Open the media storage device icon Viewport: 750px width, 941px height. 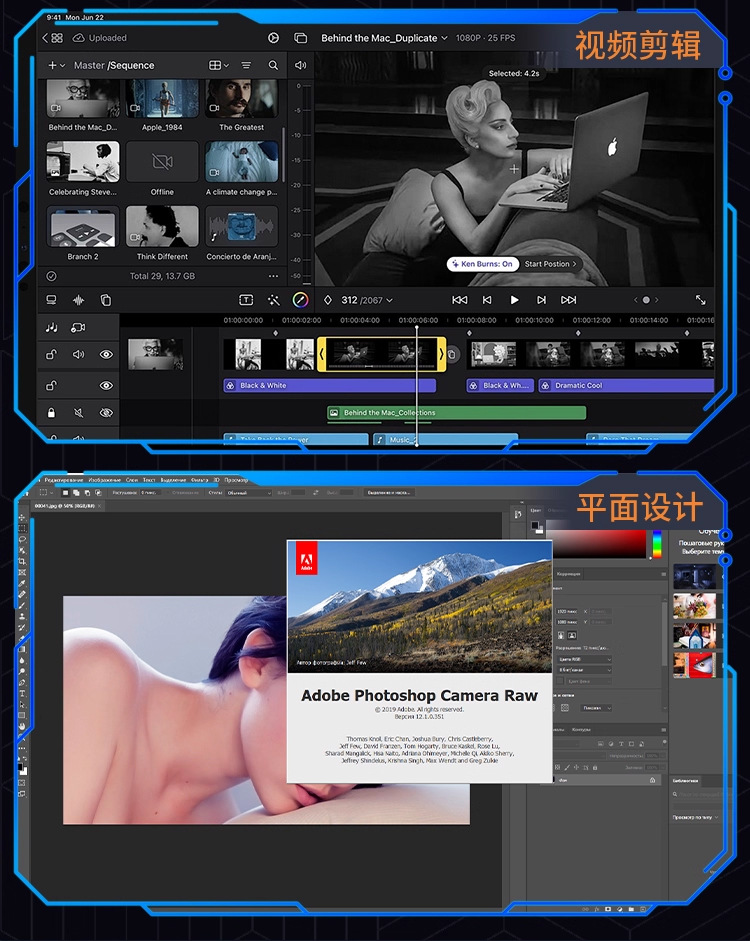click(52, 300)
